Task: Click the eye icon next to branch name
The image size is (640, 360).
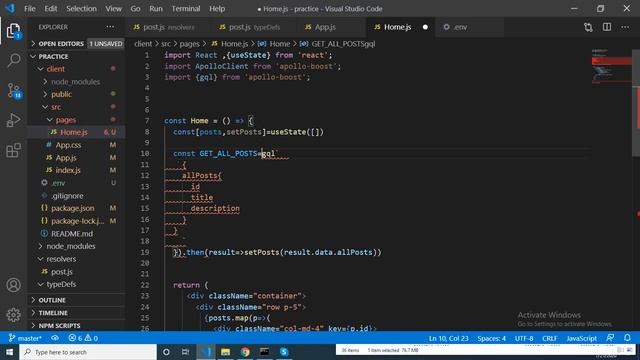Action: [55, 338]
